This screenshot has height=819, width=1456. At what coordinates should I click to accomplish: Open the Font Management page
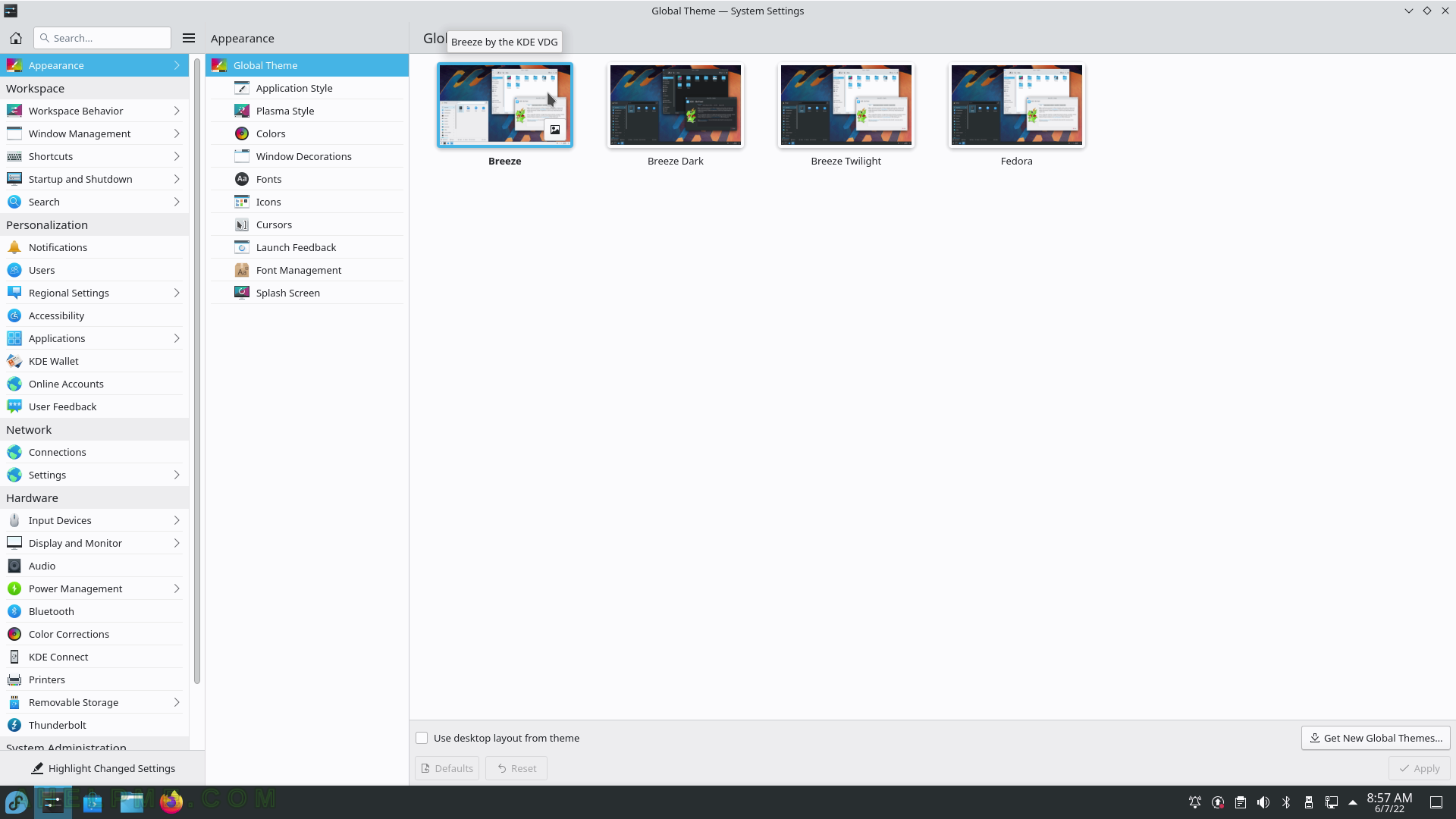tap(307, 270)
